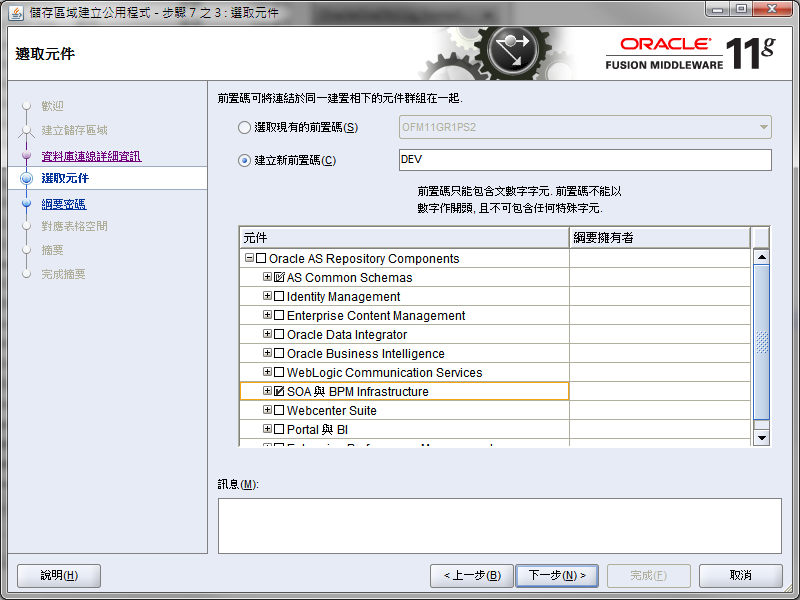Select the Oracle Data Integrator row text
The image size is (800, 600).
[x=347, y=335]
